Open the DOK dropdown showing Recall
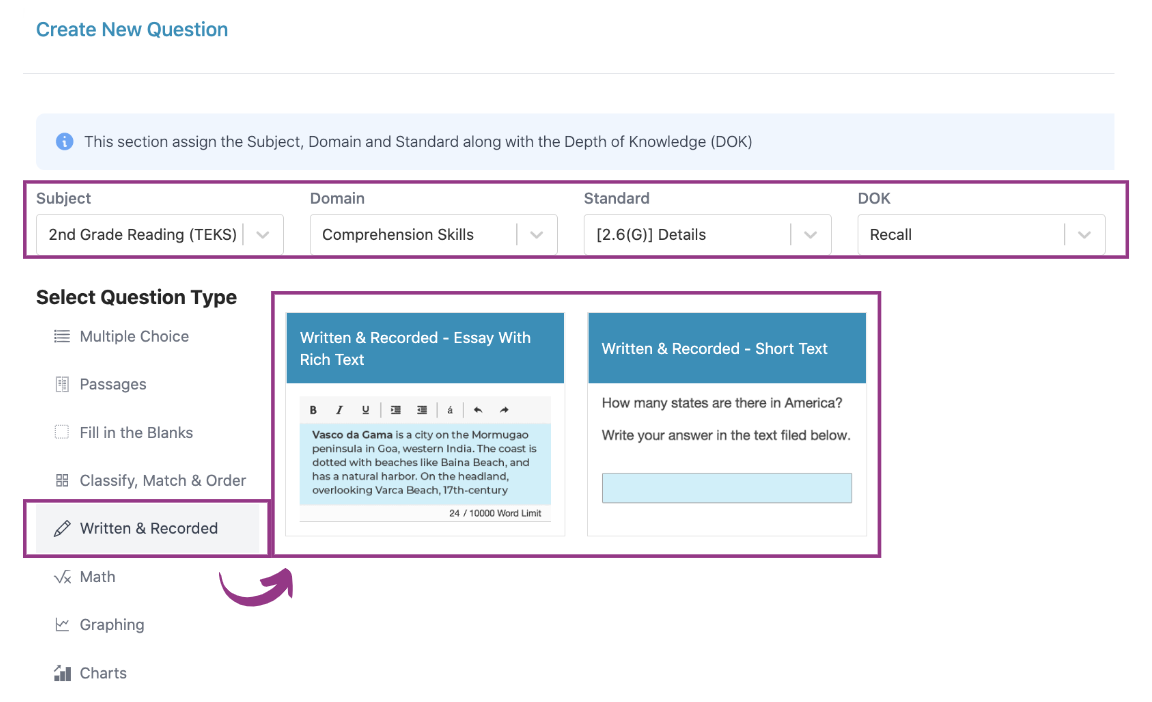This screenshot has width=1152, height=702. pyautogui.click(x=982, y=234)
